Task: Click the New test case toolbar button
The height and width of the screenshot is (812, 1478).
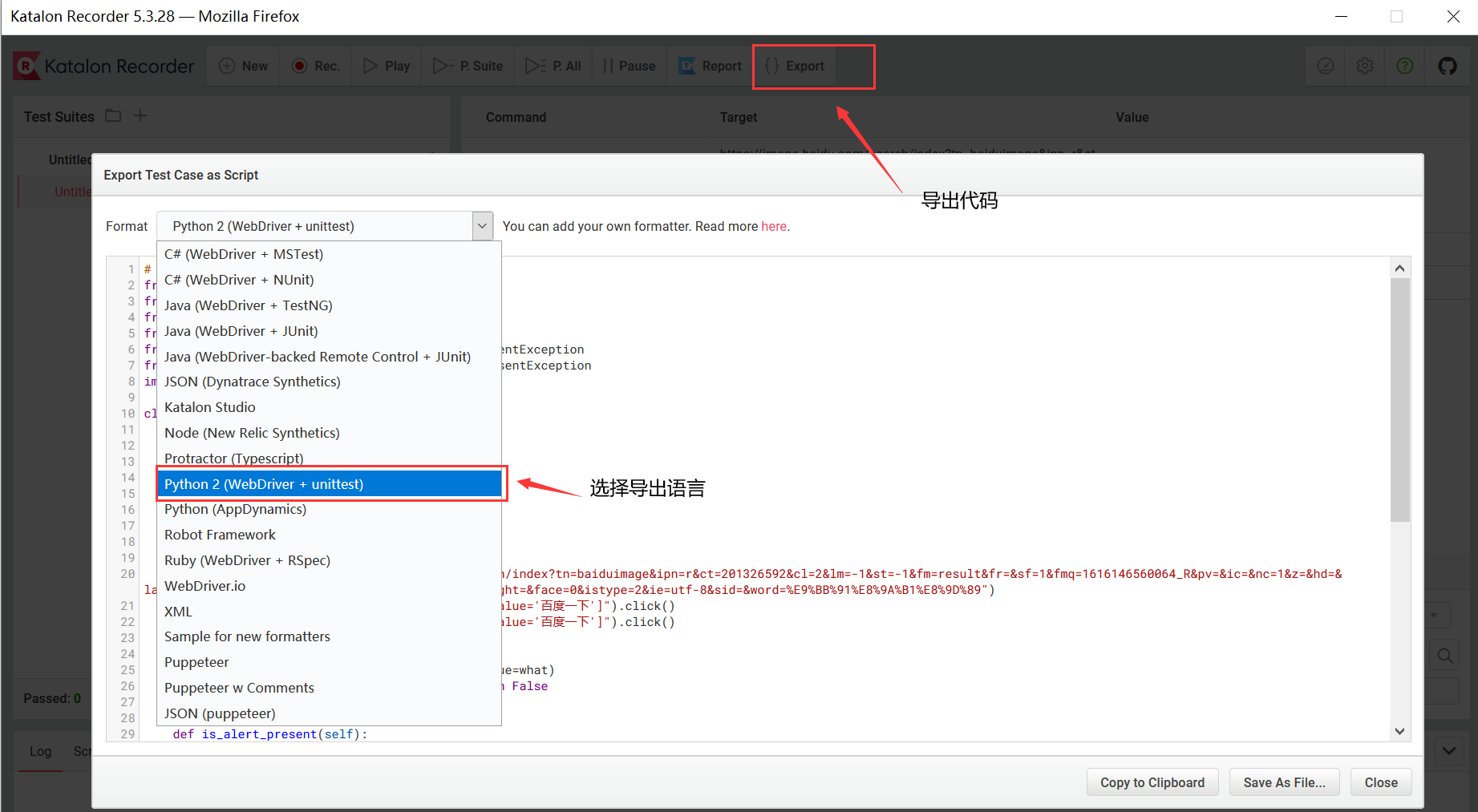Action: coord(244,66)
